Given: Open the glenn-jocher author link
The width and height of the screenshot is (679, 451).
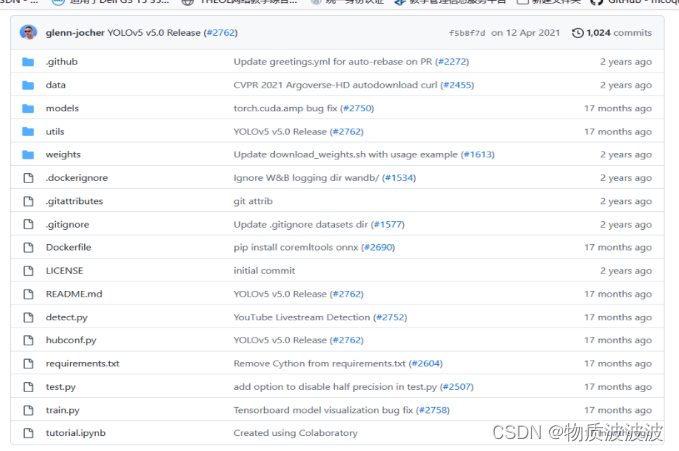Looking at the screenshot, I should 75,33.
